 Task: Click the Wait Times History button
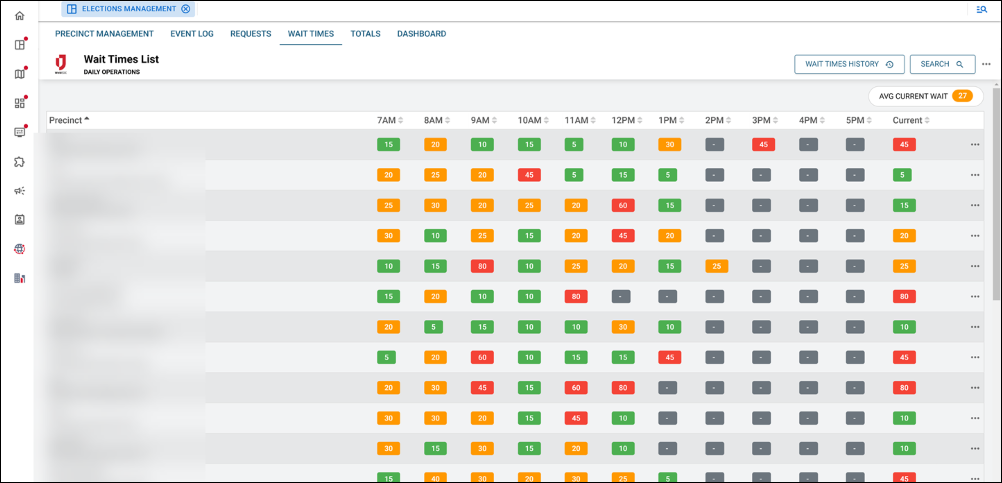[849, 64]
